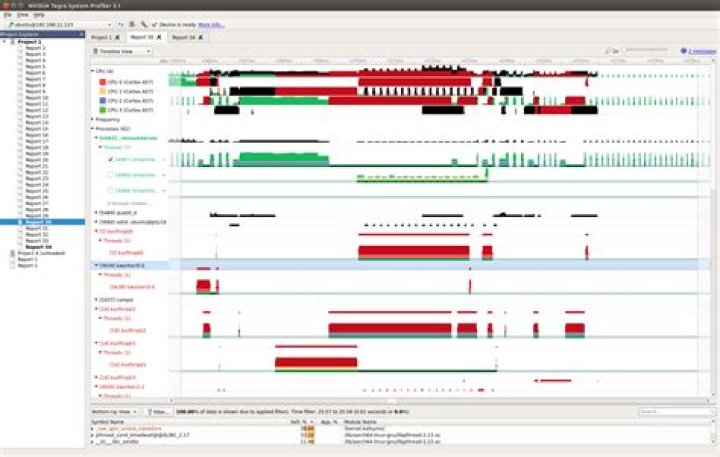The height and width of the screenshot is (457, 720).
Task: Open the 2 messages link
Action: (x=702, y=51)
